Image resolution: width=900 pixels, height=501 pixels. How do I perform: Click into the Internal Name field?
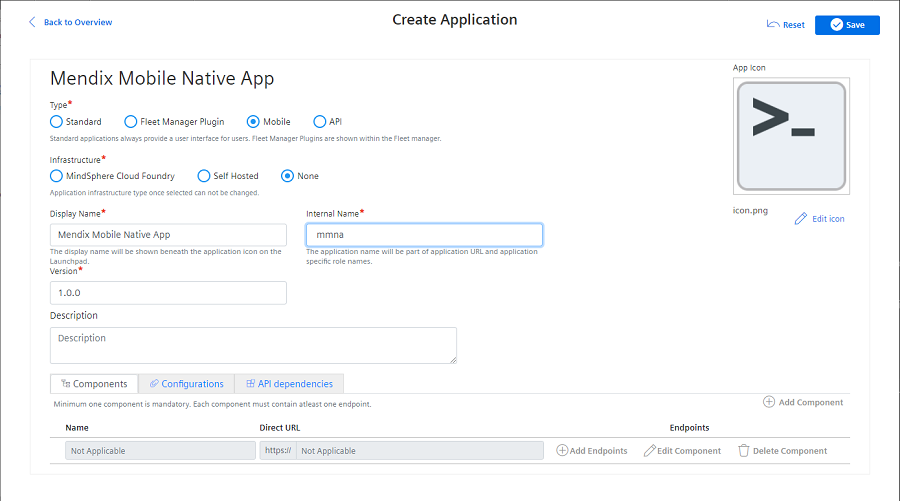424,235
